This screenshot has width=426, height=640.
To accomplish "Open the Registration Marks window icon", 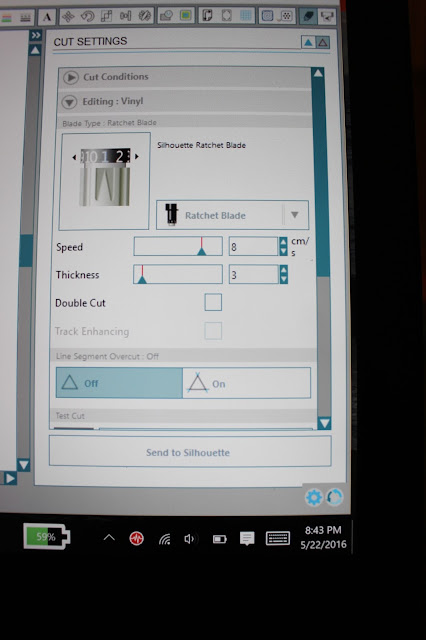I will click(226, 16).
